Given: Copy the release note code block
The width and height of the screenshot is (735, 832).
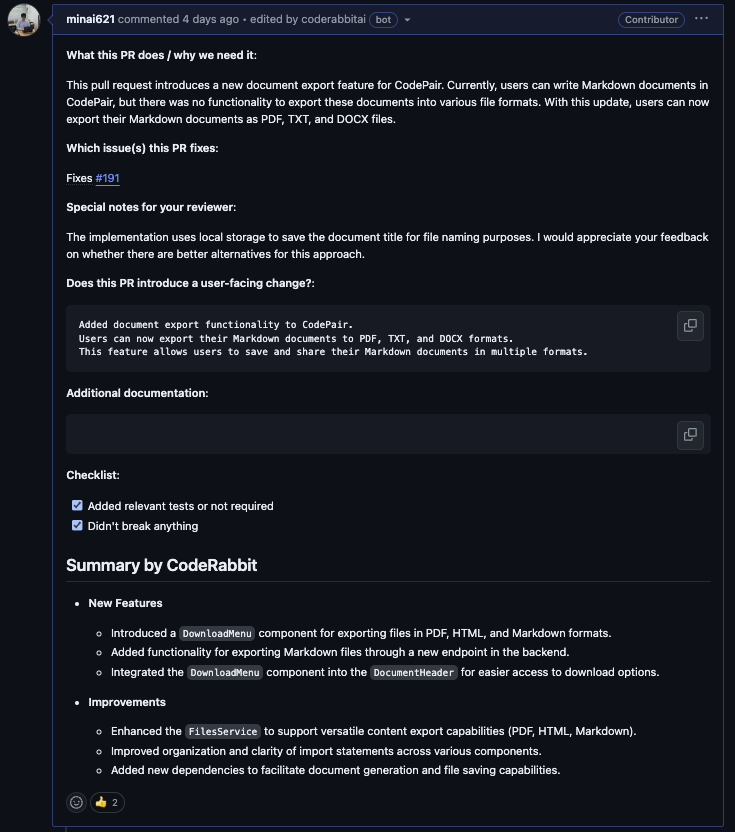Looking at the screenshot, I should coord(689,325).
